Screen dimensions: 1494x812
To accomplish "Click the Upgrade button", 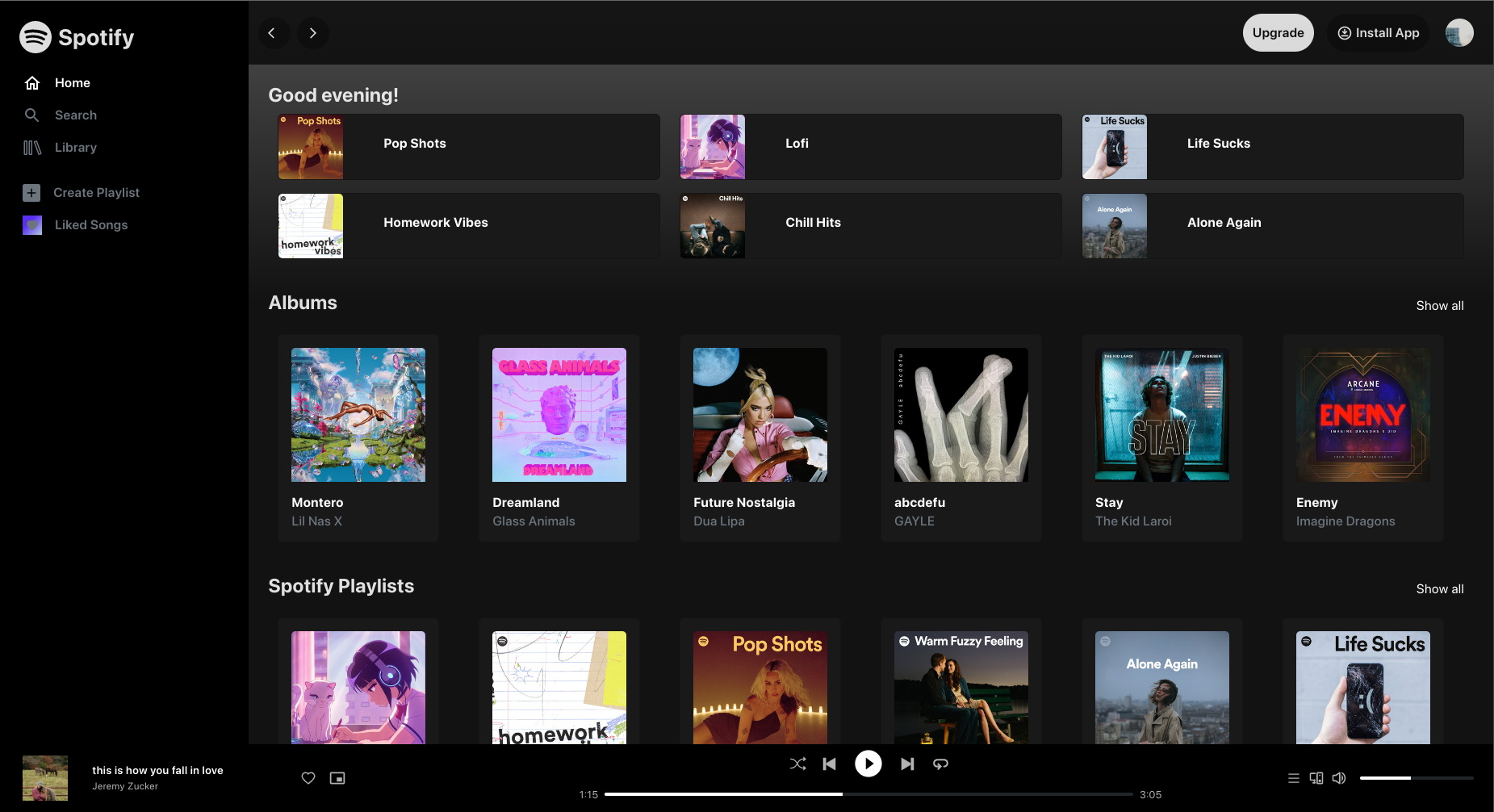I will pos(1278,32).
